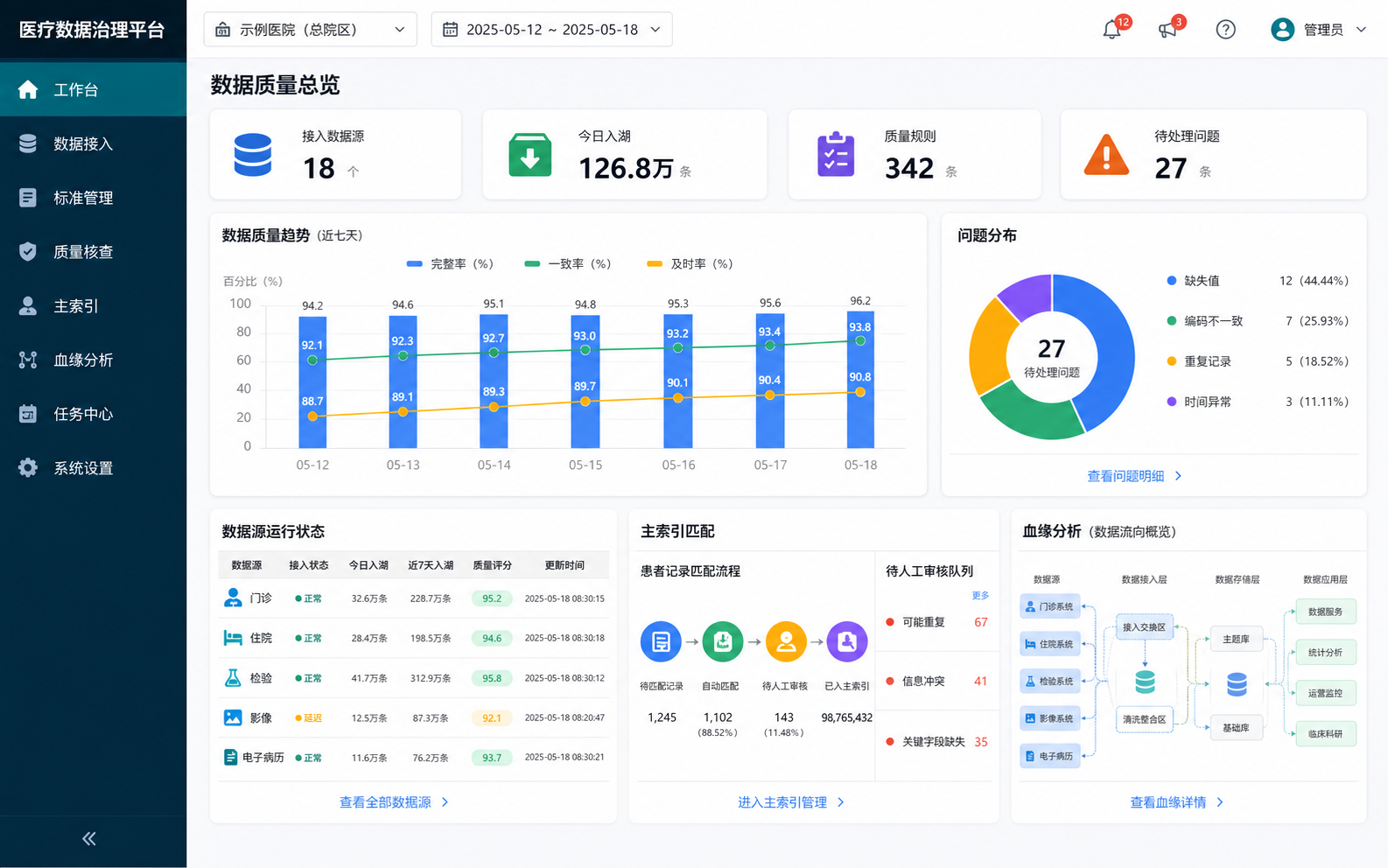Toggle the 重复记录 legend item
This screenshot has height=868, width=1388.
[1258, 361]
